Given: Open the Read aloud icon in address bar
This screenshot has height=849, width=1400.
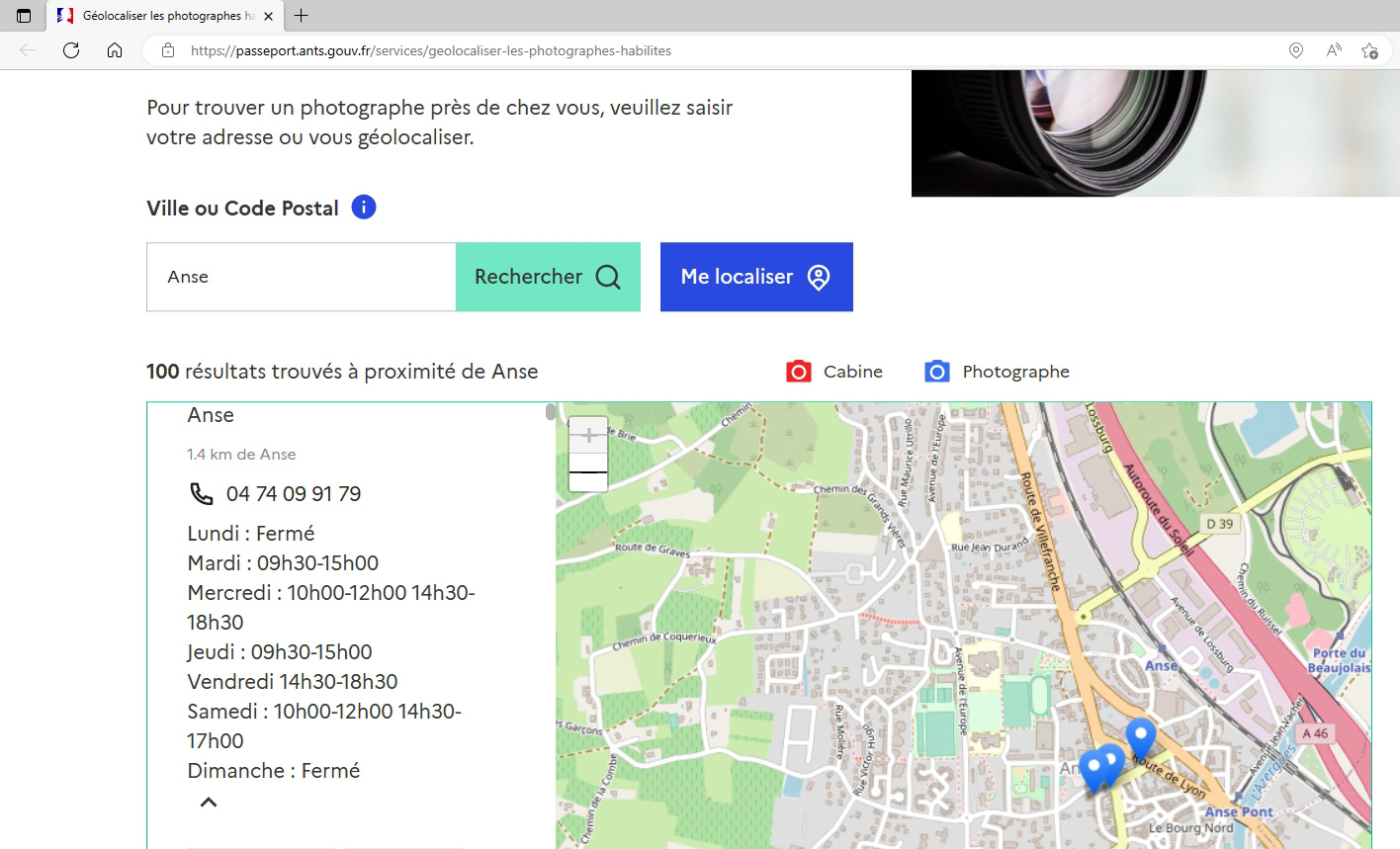Looking at the screenshot, I should pyautogui.click(x=1334, y=50).
